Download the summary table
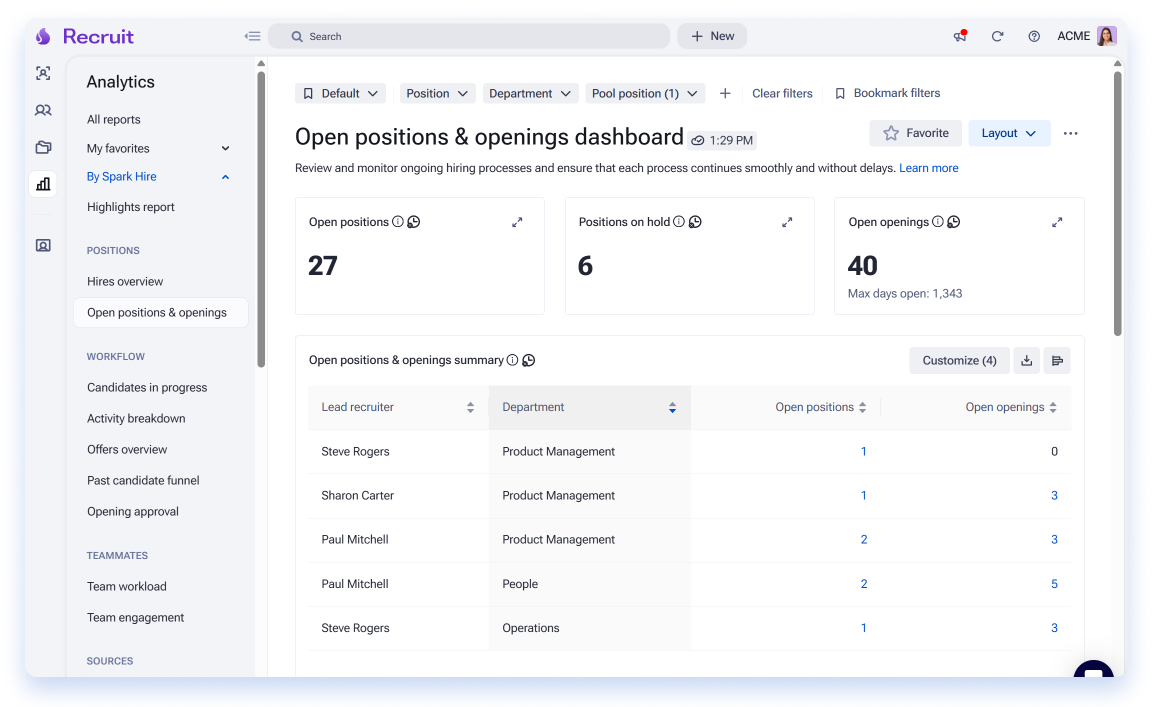Image resolution: width=1153 pixels, height=707 pixels. (1027, 360)
